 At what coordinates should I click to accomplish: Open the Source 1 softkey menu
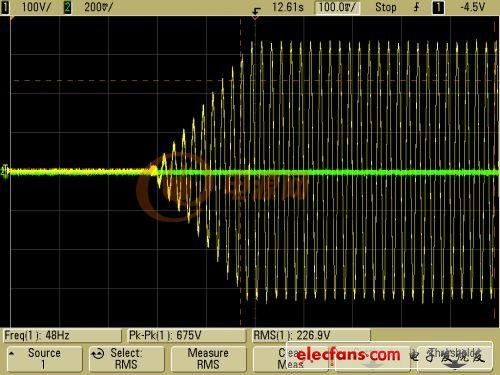45,359
